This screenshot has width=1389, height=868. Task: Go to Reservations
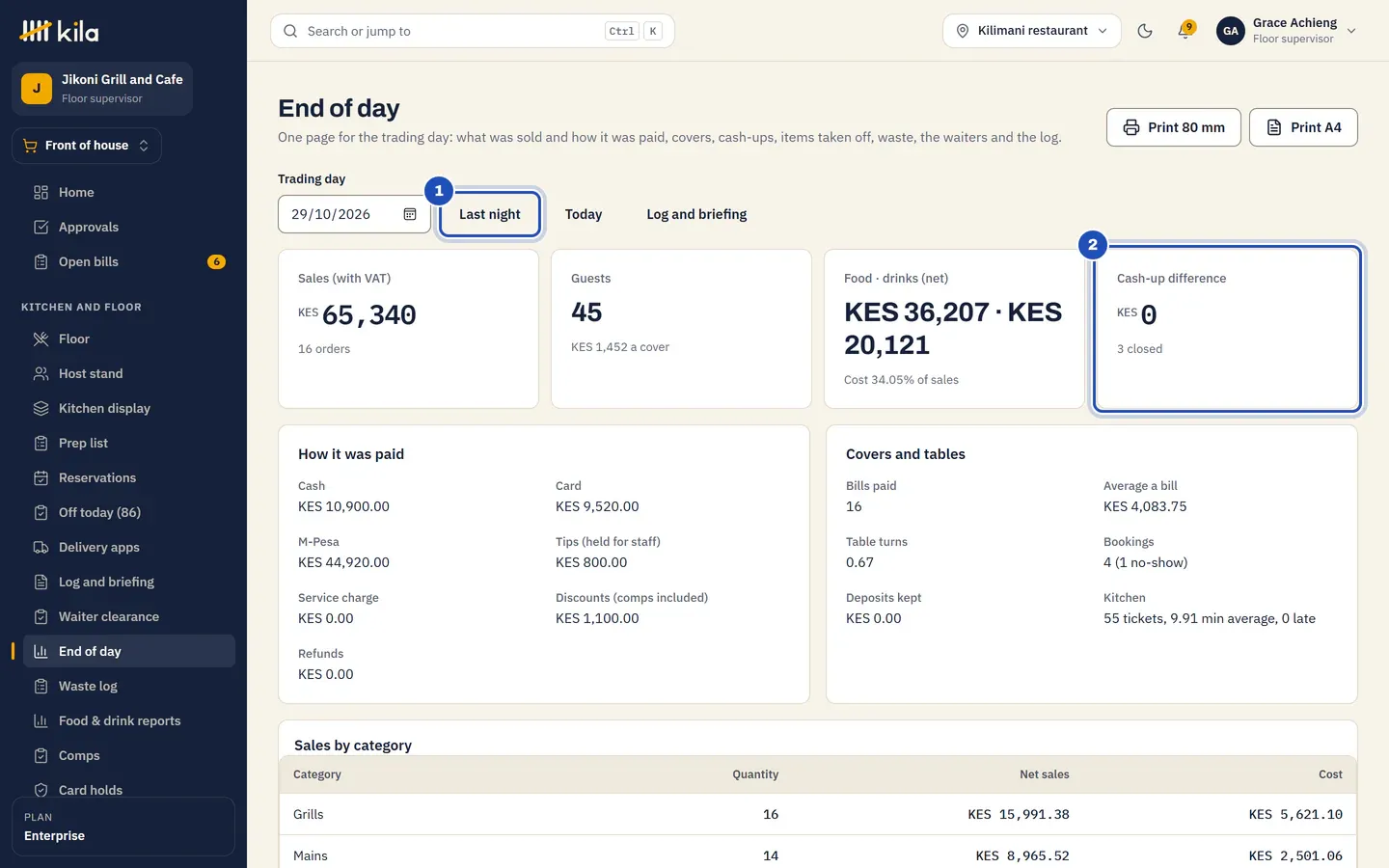click(x=129, y=477)
